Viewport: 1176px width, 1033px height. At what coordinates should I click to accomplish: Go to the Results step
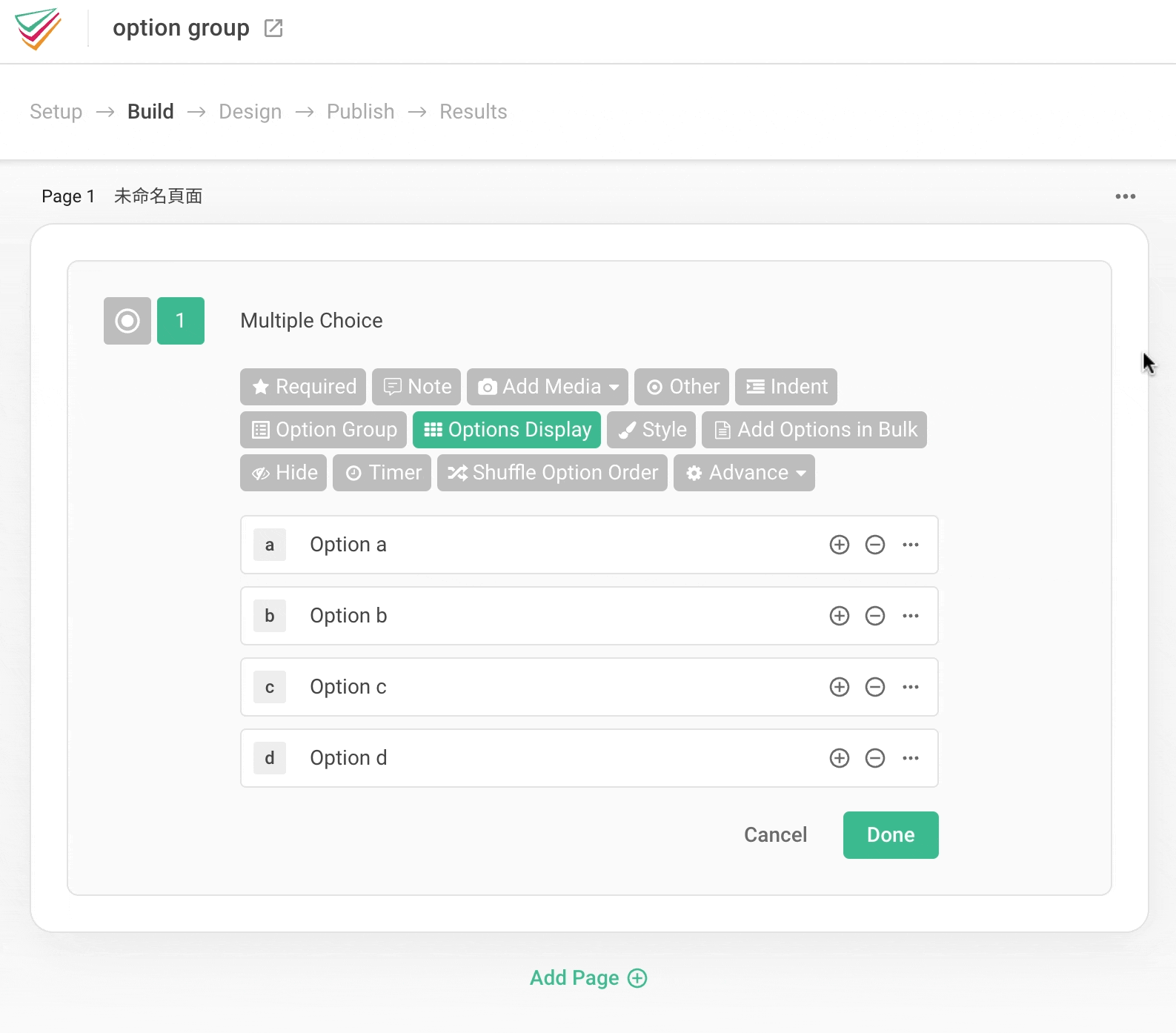tap(474, 112)
